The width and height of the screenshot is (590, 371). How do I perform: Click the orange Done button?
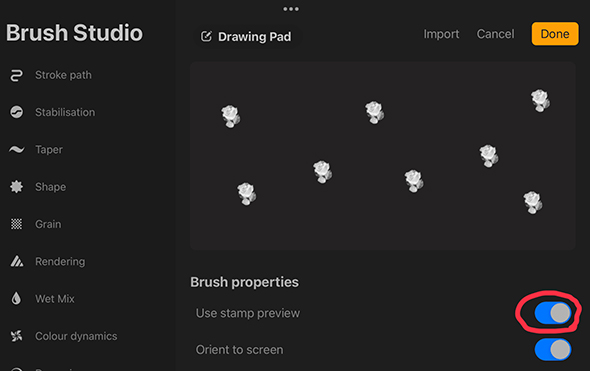(555, 34)
